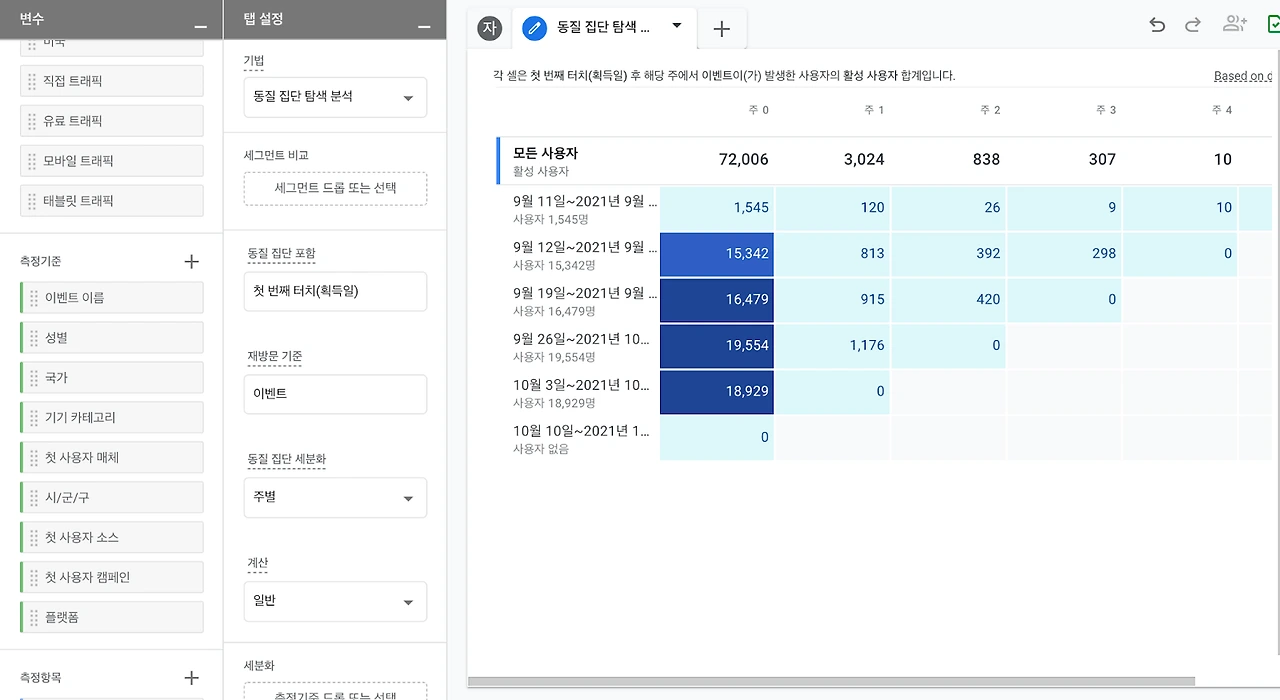Click the pencil edit icon on tab
The width and height of the screenshot is (1280, 700).
(535, 28)
